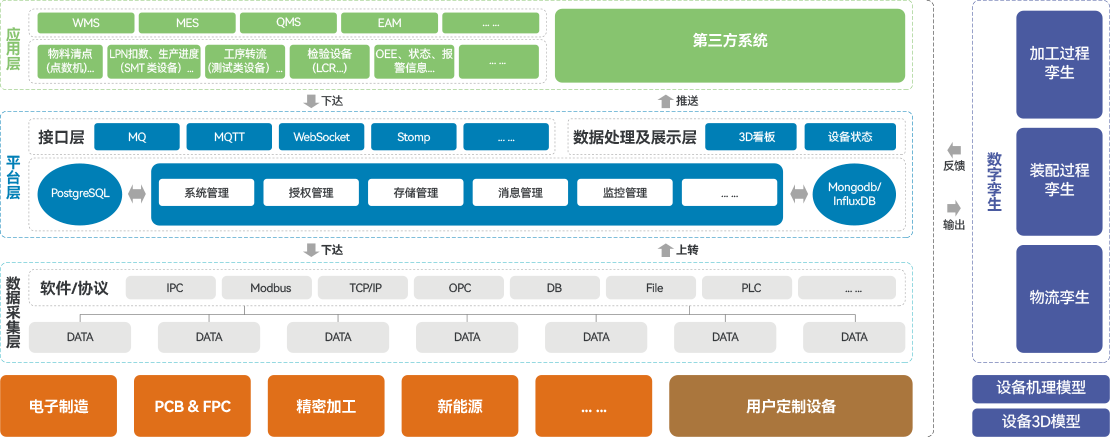Click the 上传 up arrow above the PLC row

coord(666,249)
